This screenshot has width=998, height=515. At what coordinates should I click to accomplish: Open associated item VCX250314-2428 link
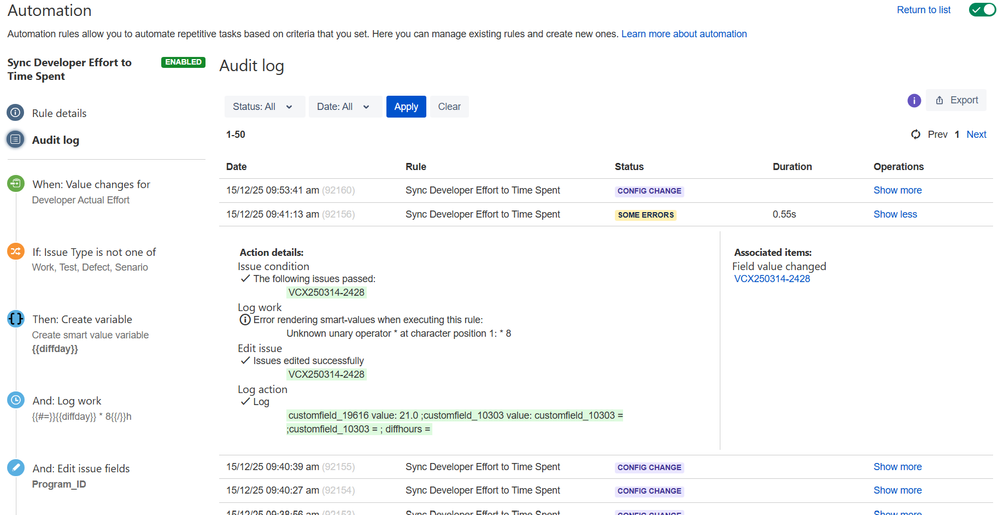click(772, 279)
